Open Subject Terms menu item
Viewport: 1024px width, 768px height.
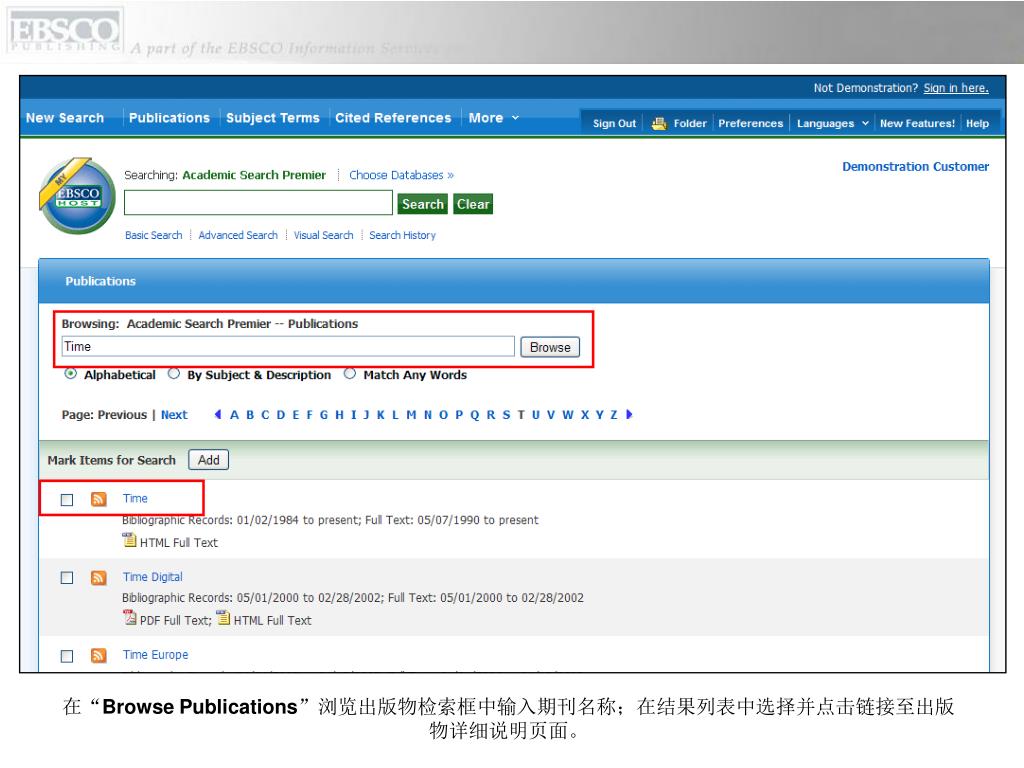click(x=272, y=118)
